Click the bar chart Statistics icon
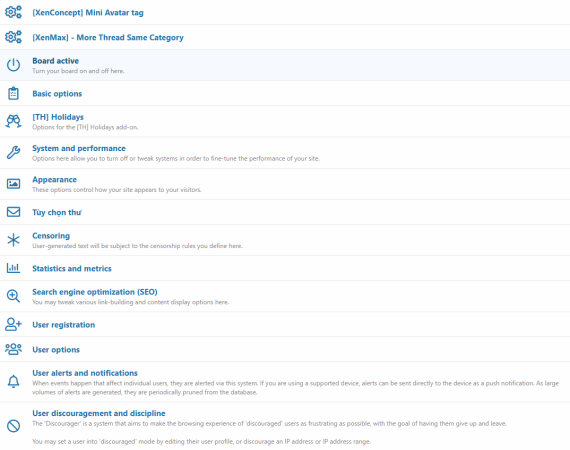Viewport: 570px width, 450px height. (x=13, y=268)
